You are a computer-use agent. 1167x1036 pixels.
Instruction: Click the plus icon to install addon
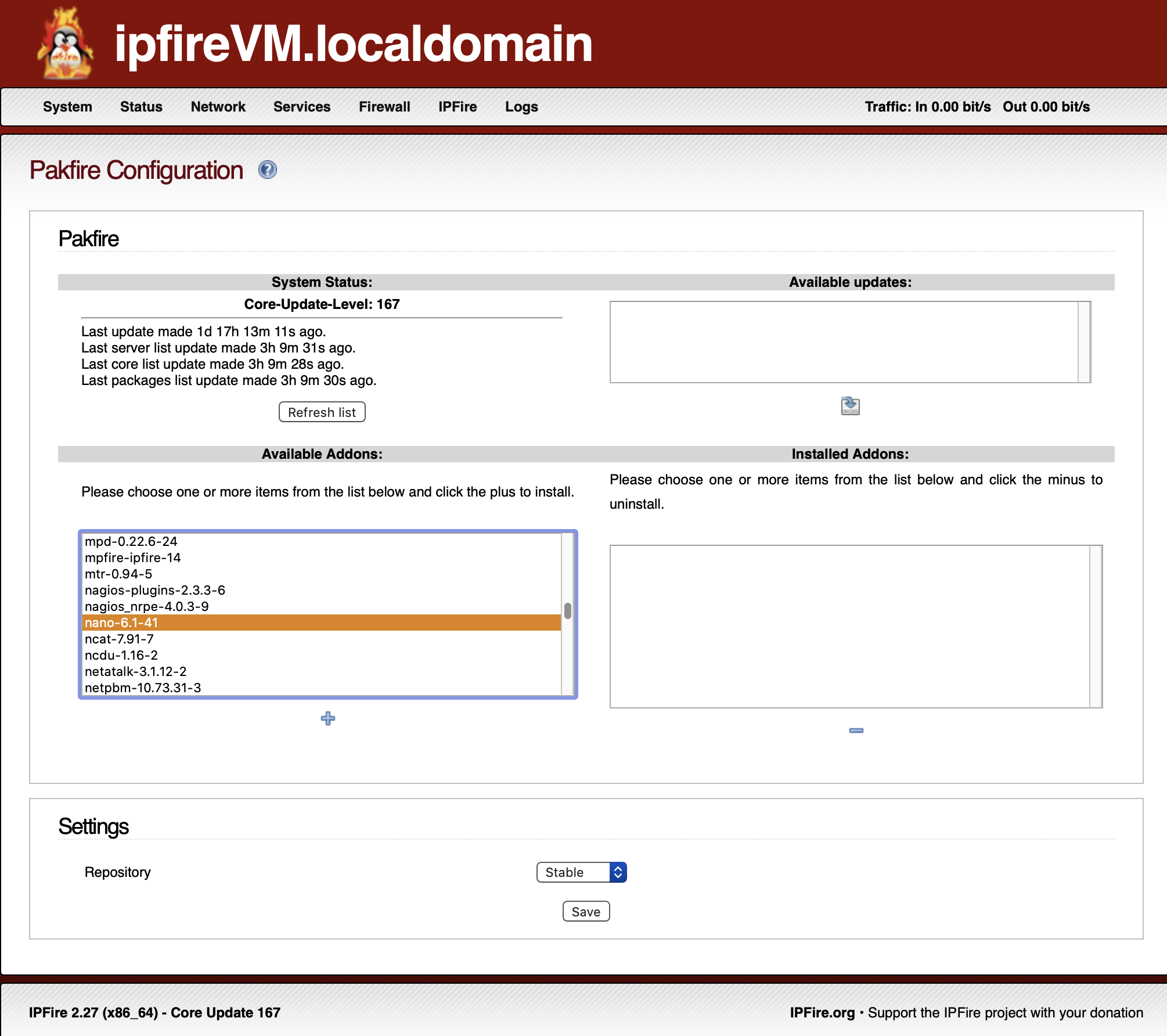coord(328,718)
